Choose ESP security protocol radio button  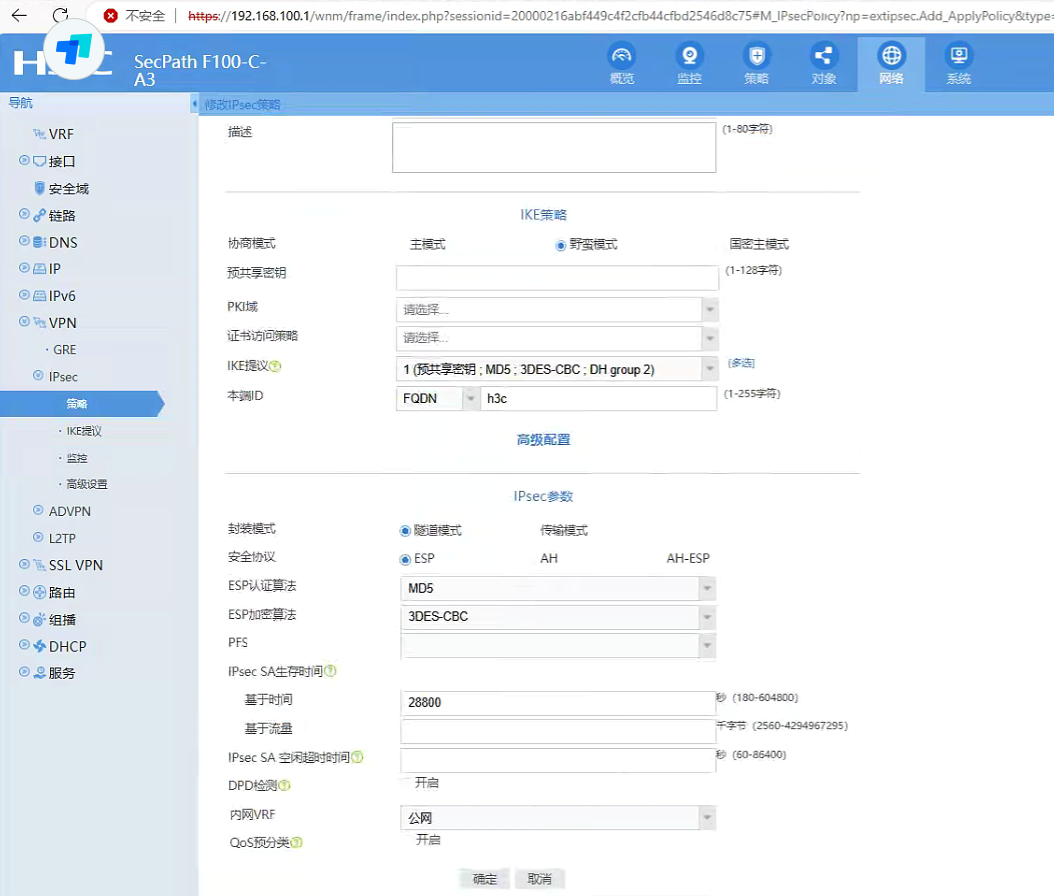tap(405, 559)
